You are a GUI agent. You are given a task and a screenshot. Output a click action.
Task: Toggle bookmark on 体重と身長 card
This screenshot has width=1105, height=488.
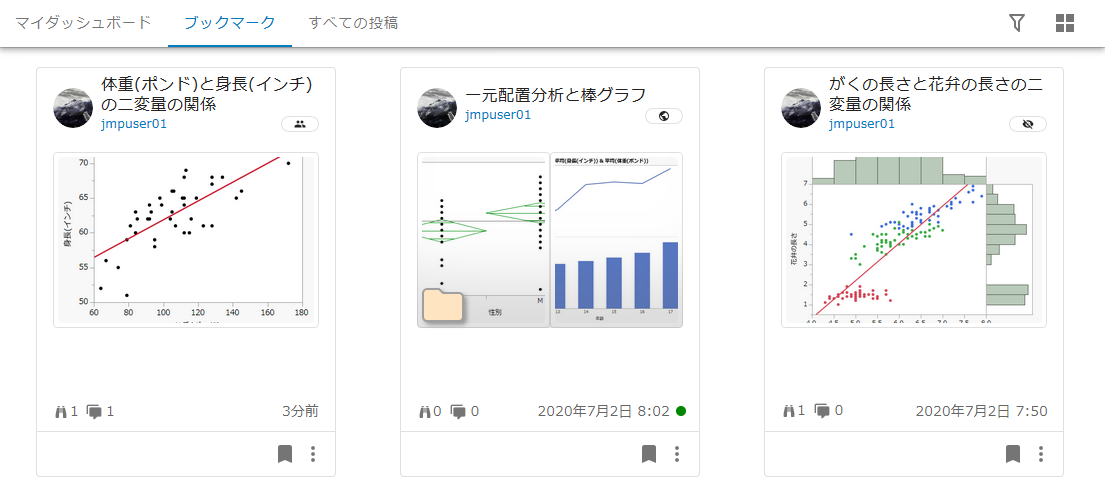coord(285,454)
